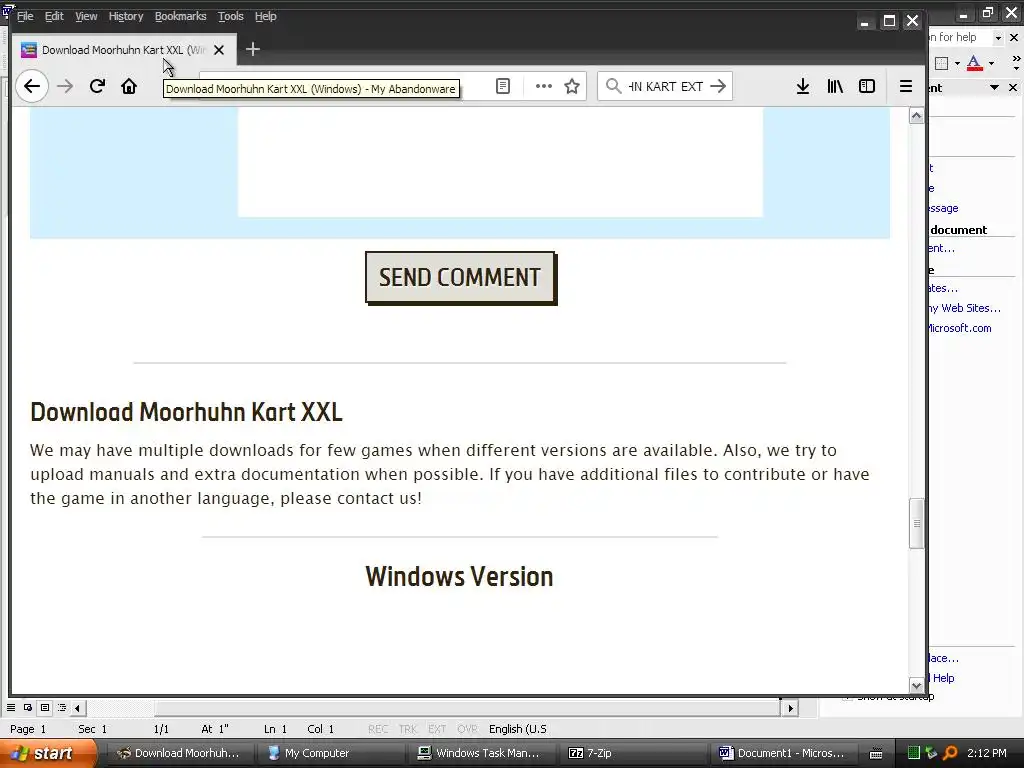Open the Help menu
Image resolution: width=1024 pixels, height=768 pixels.
coord(265,16)
